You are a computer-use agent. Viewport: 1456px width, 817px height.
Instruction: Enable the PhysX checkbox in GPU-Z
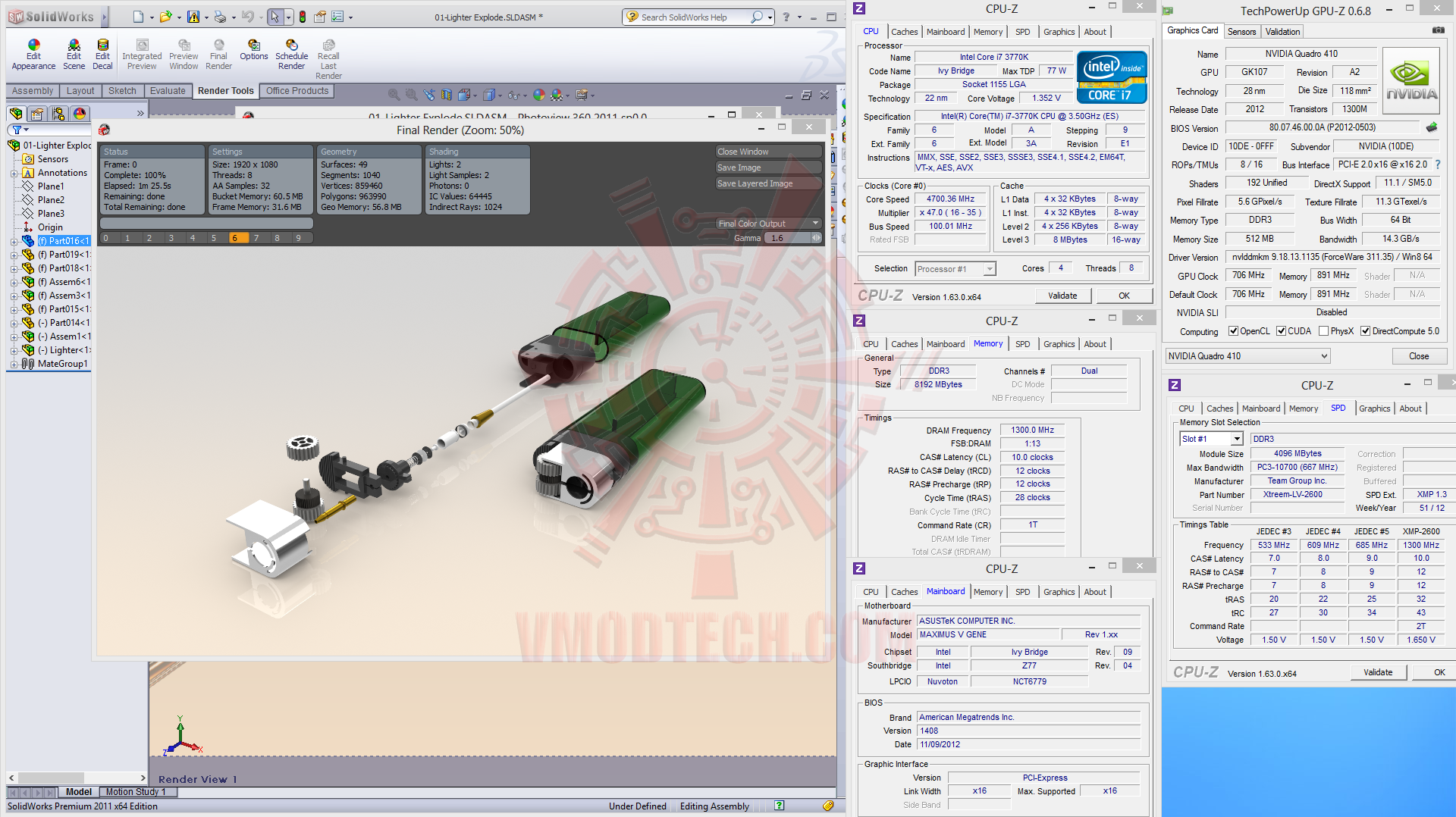click(1323, 331)
